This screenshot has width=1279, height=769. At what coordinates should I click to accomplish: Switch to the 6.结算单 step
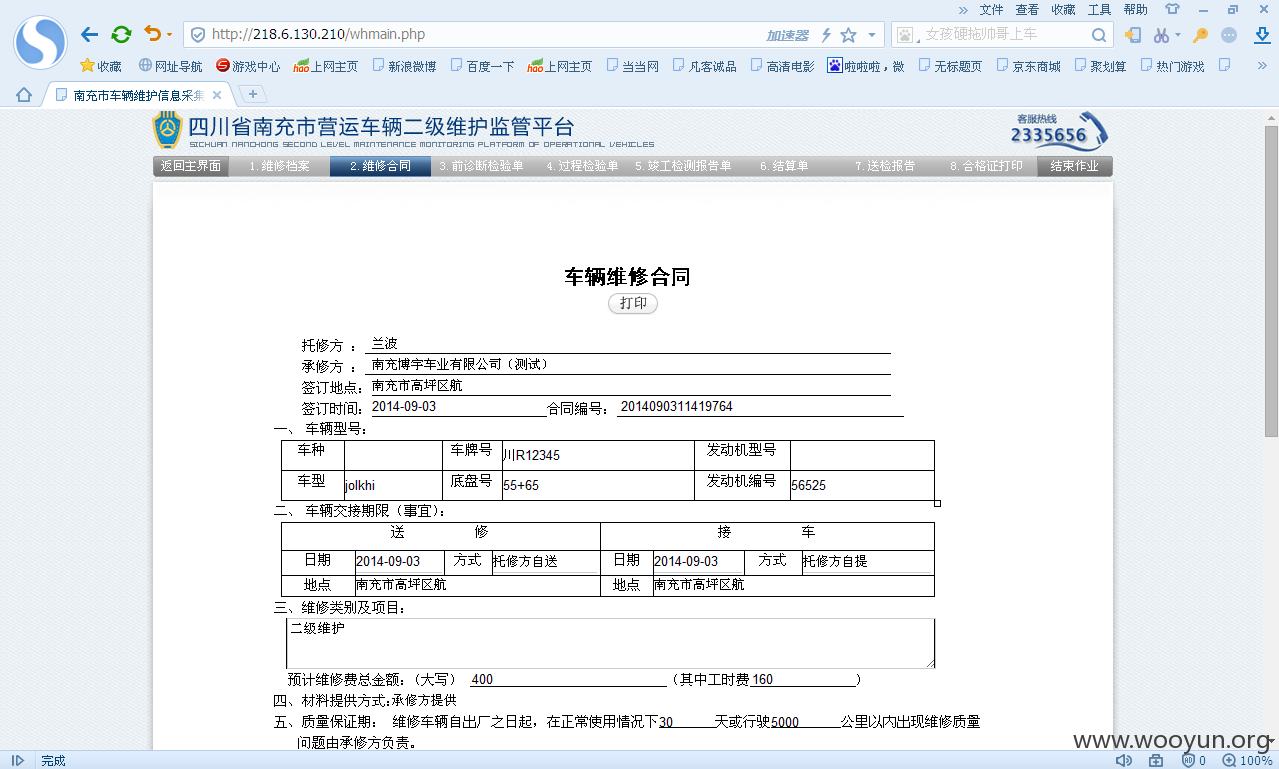click(784, 166)
